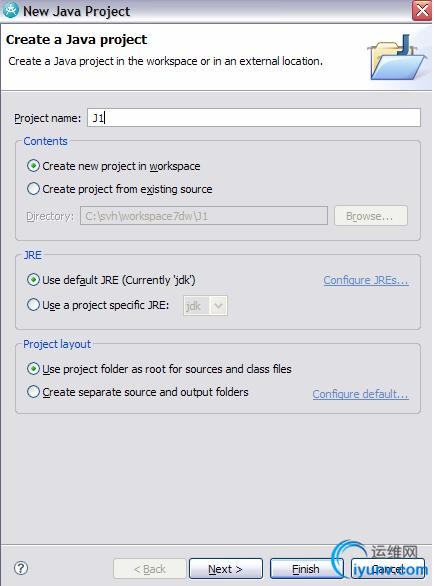This screenshot has height=586, width=434.
Task: Focus the Project name text field
Action: (254, 118)
